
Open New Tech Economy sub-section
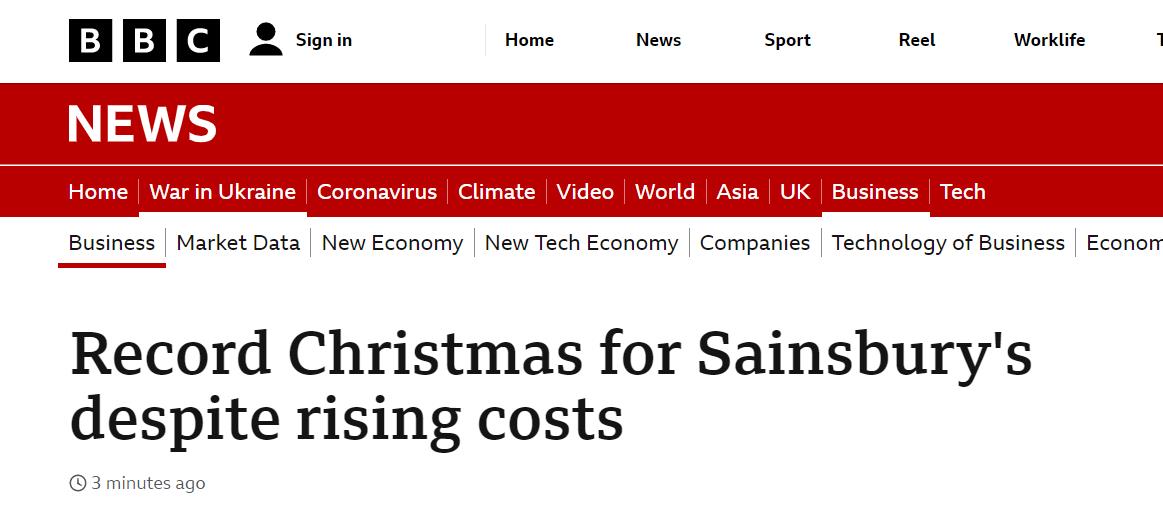[581, 243]
